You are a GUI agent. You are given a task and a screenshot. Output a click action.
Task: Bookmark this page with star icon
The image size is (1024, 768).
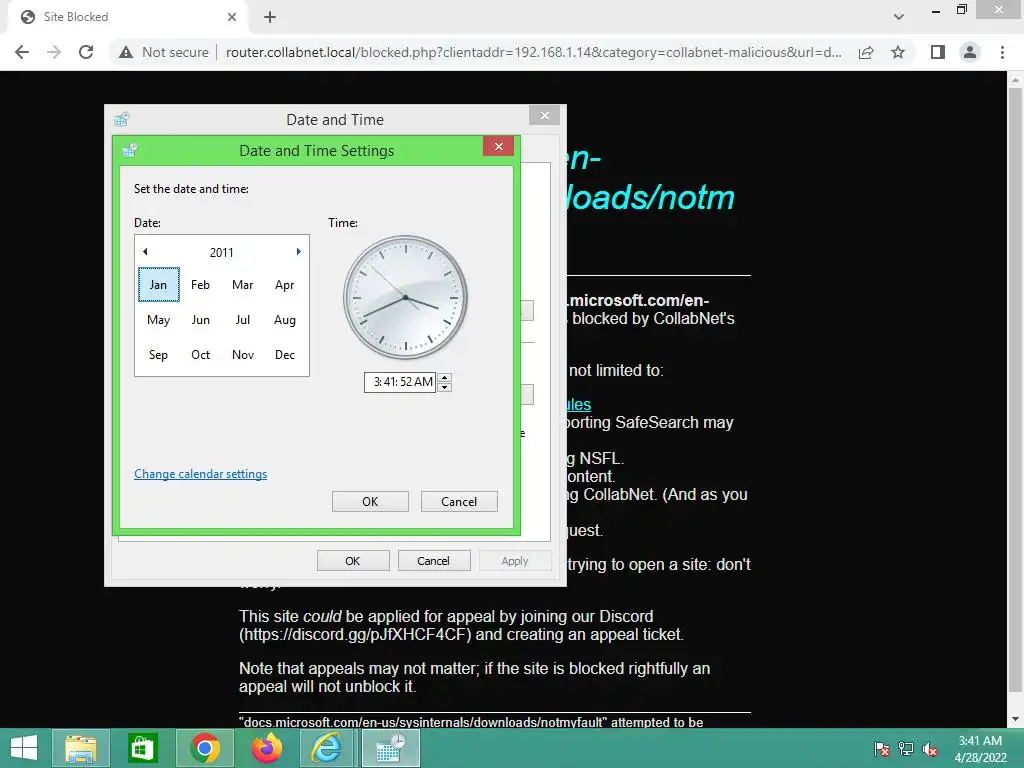point(898,52)
